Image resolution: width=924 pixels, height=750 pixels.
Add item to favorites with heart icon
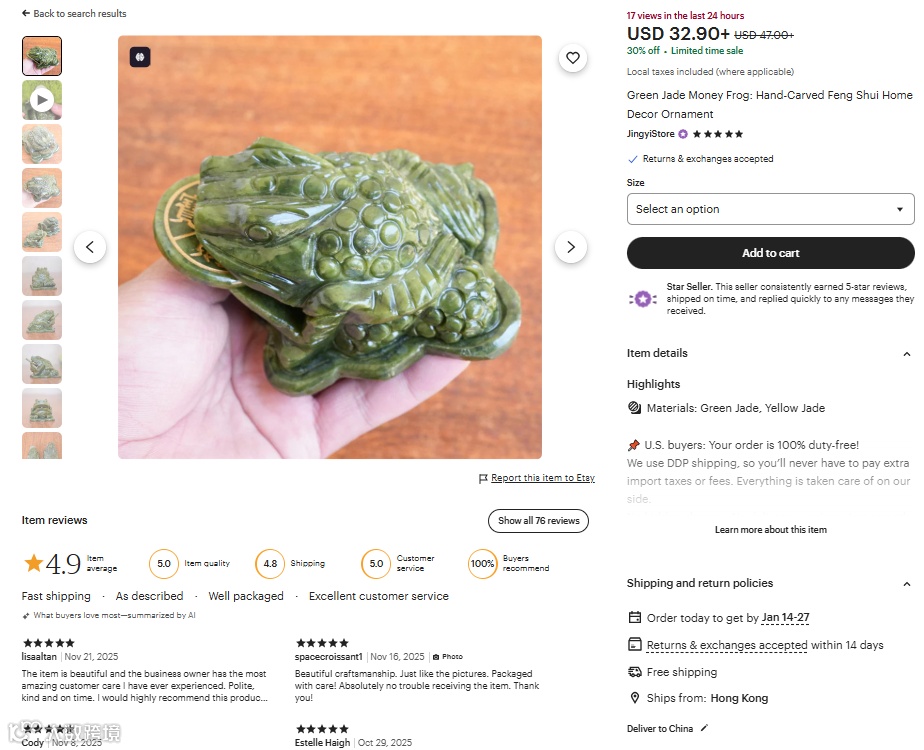pyautogui.click(x=572, y=58)
